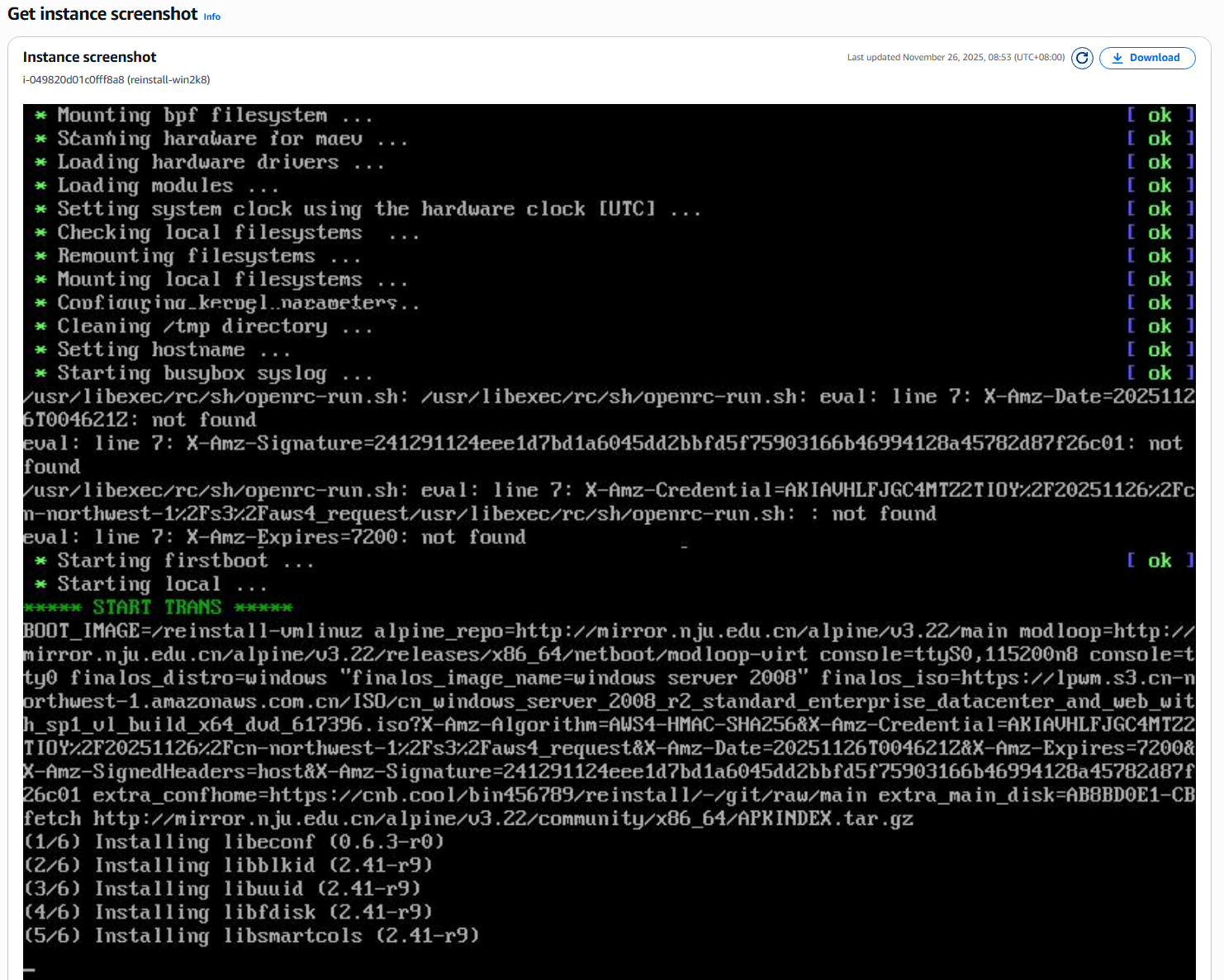The image size is (1224, 980).
Task: Click 'Starting local' console line
Action: [151, 585]
